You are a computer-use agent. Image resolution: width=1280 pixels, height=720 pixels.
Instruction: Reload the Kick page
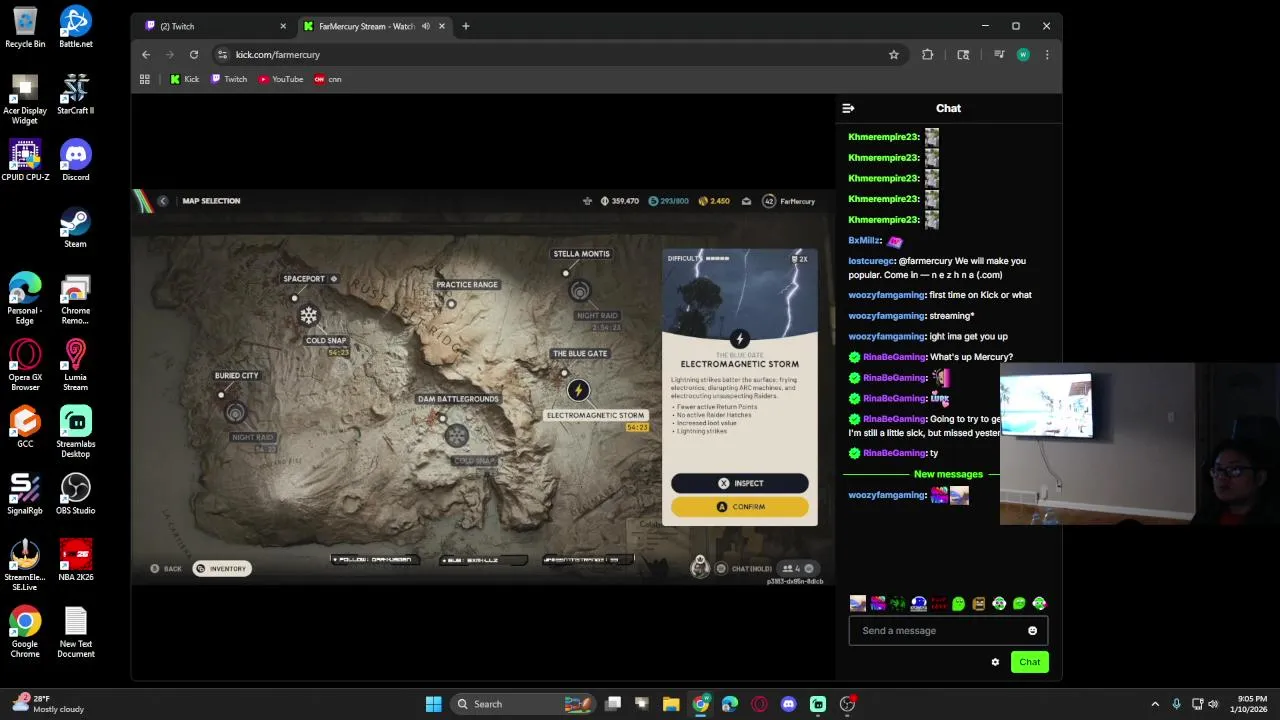(194, 55)
